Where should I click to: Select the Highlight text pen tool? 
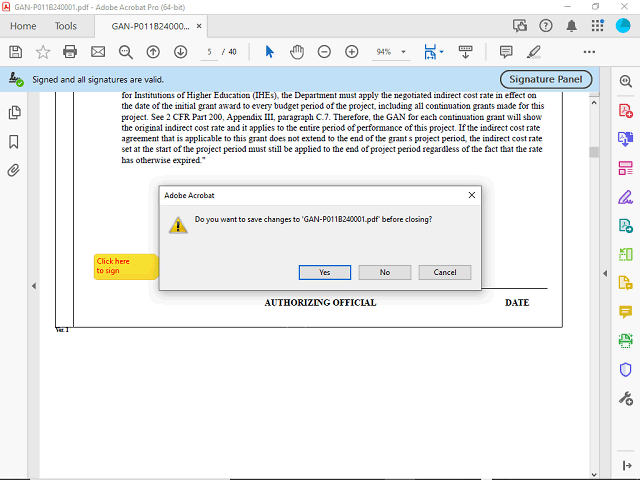click(x=533, y=52)
